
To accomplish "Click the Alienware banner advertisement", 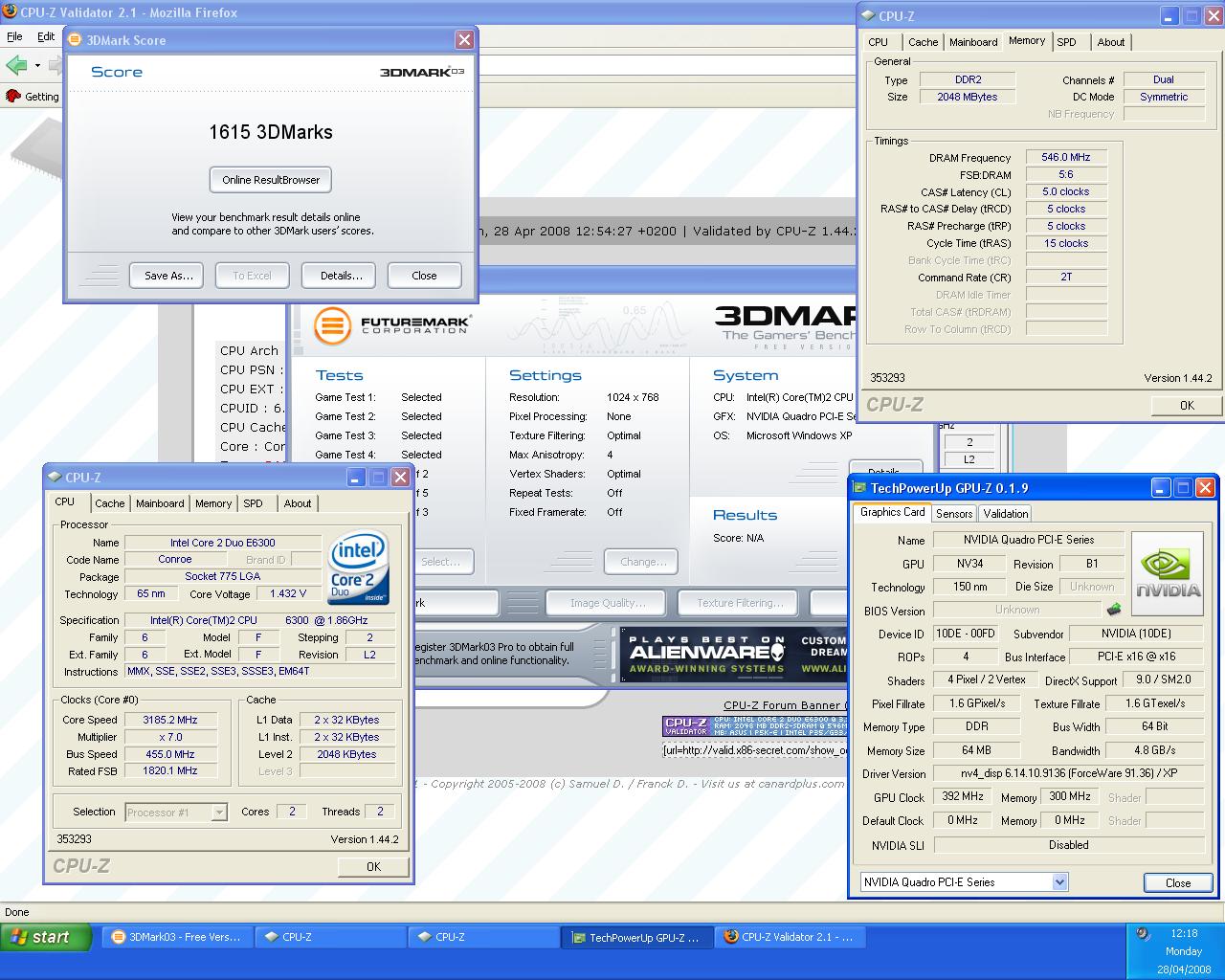I will tap(733, 654).
